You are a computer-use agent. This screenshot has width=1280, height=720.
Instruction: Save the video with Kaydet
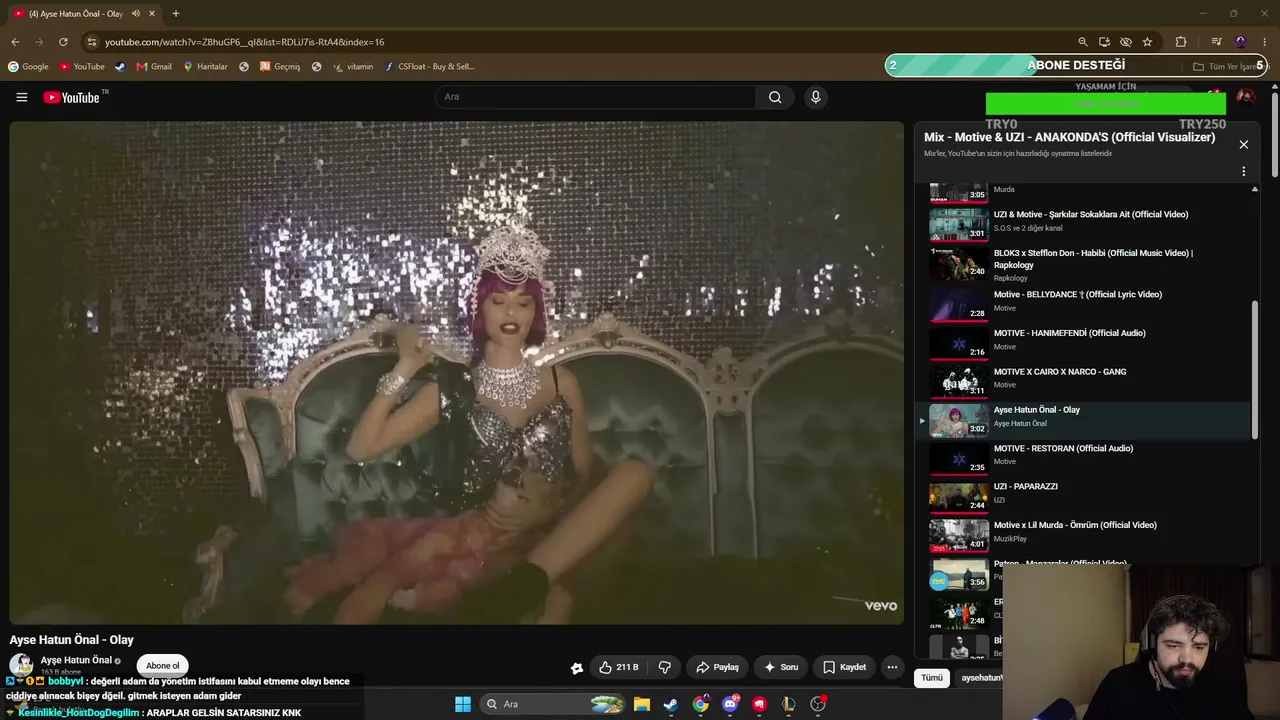coord(844,667)
